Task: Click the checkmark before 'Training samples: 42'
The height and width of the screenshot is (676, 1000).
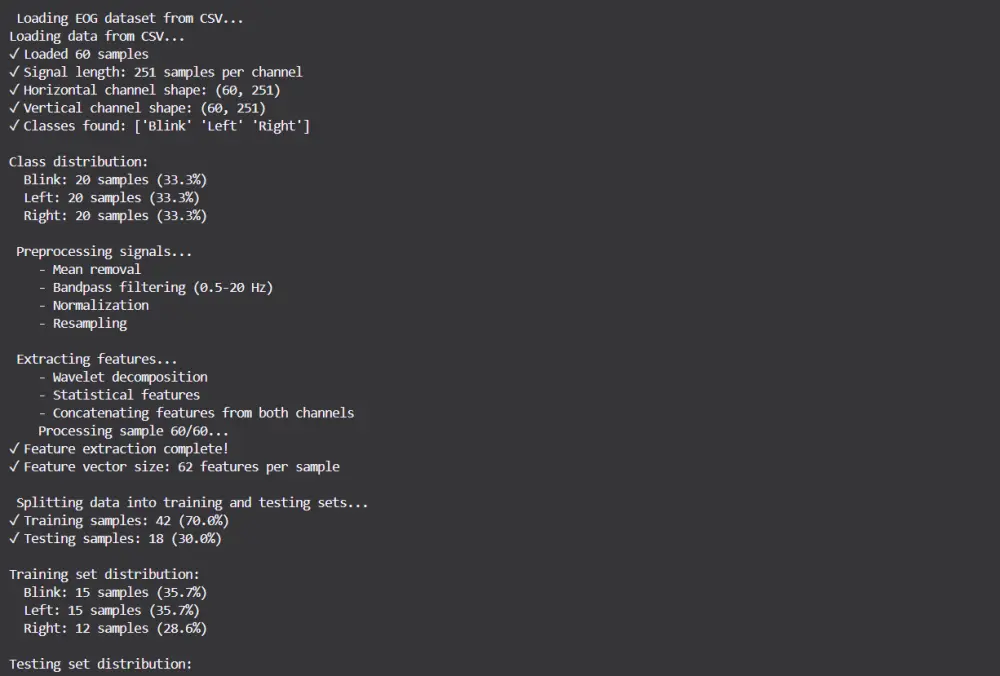Action: pos(14,521)
